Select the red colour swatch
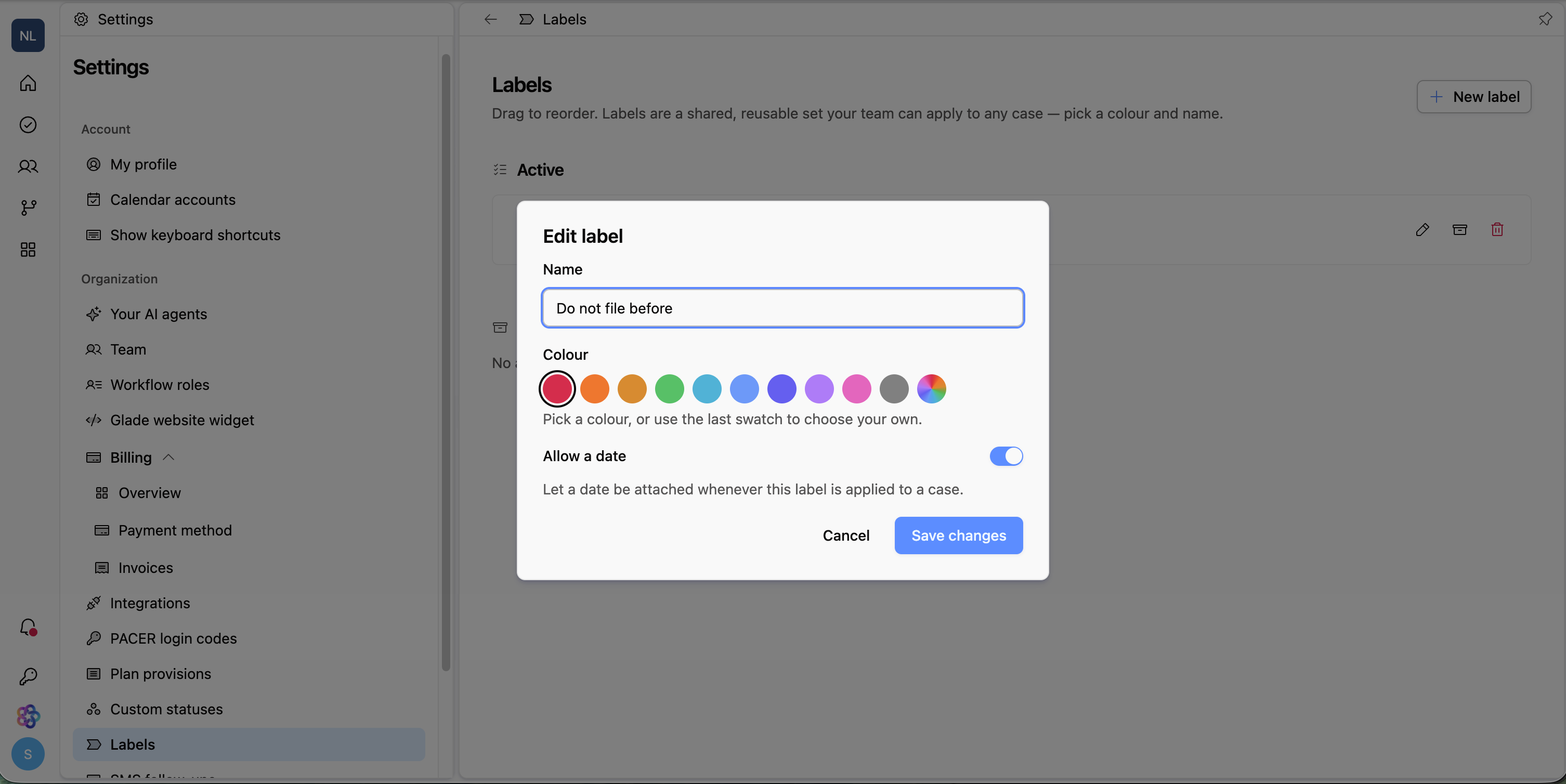The width and height of the screenshot is (1566, 784). click(x=557, y=388)
